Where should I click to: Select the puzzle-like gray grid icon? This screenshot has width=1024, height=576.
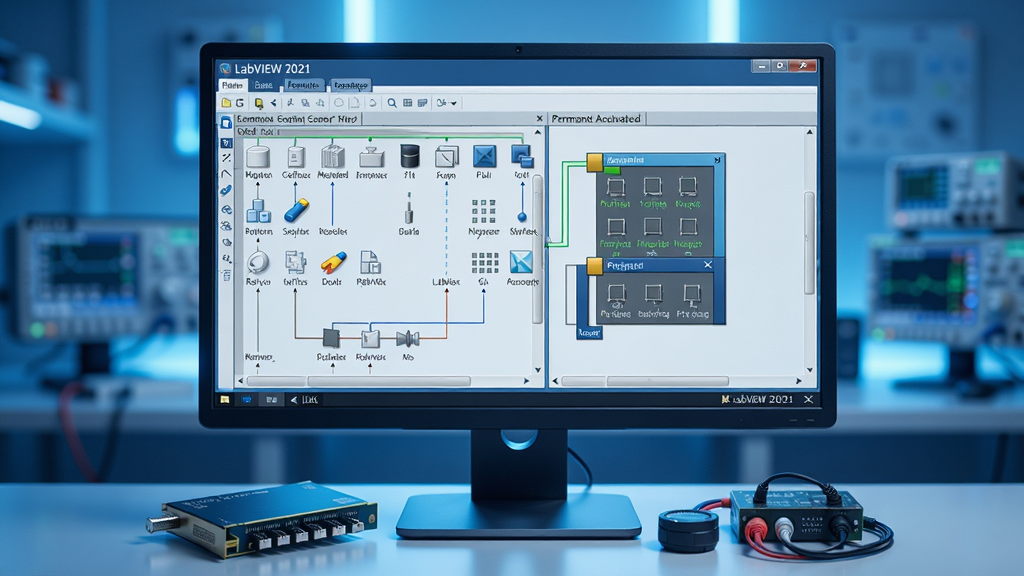click(x=295, y=262)
